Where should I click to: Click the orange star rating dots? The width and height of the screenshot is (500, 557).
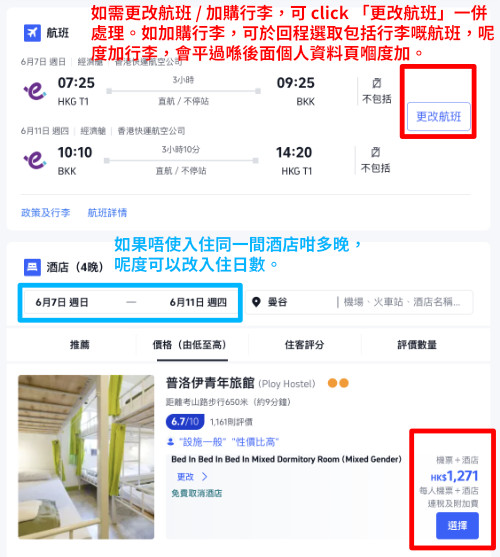click(x=338, y=383)
